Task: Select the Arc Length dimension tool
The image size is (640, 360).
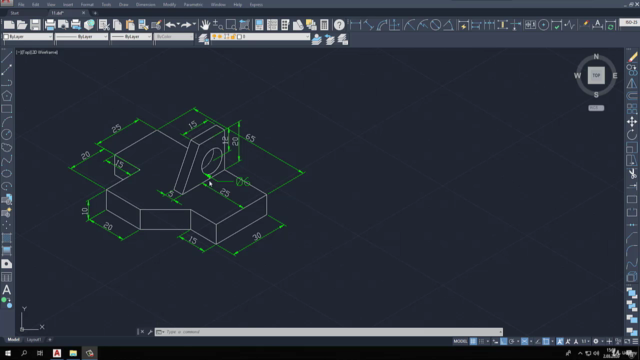Action: coord(382,25)
